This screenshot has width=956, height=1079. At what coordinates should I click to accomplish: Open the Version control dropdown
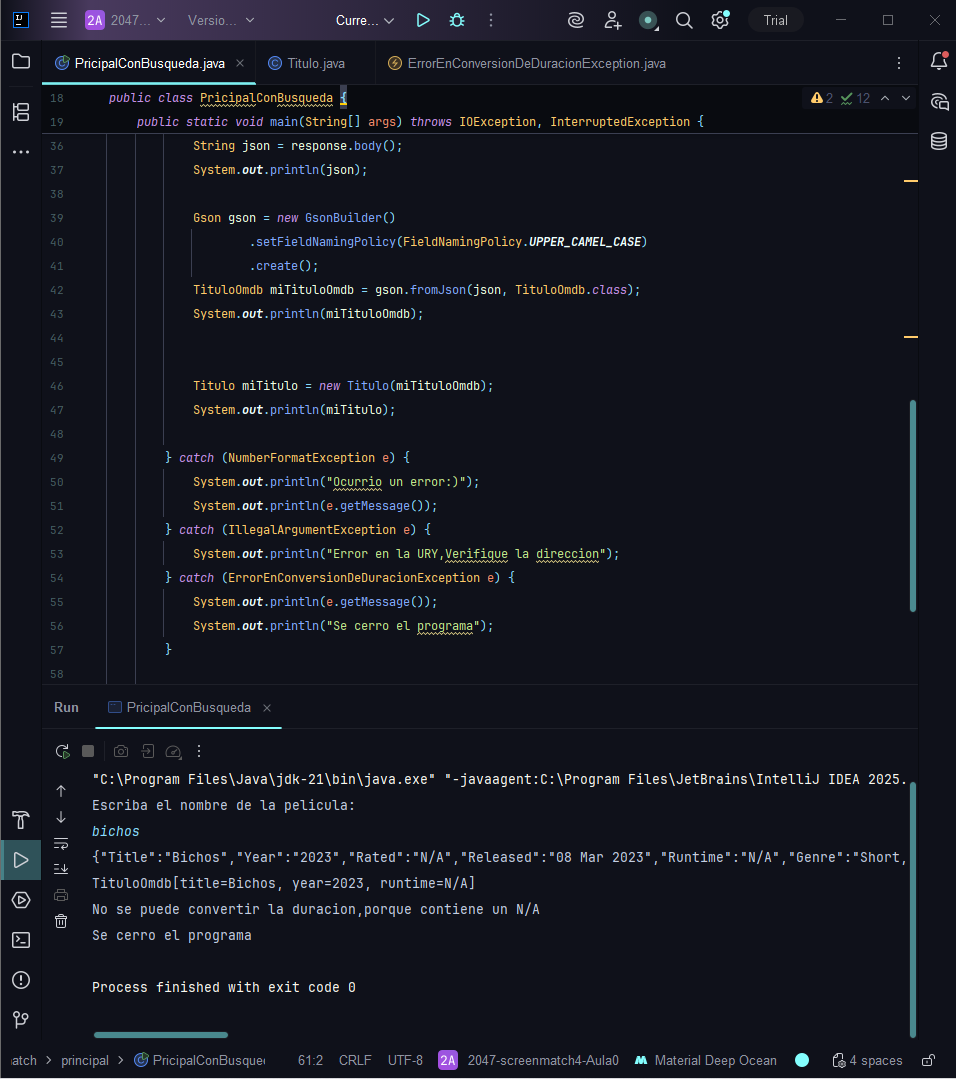point(221,20)
